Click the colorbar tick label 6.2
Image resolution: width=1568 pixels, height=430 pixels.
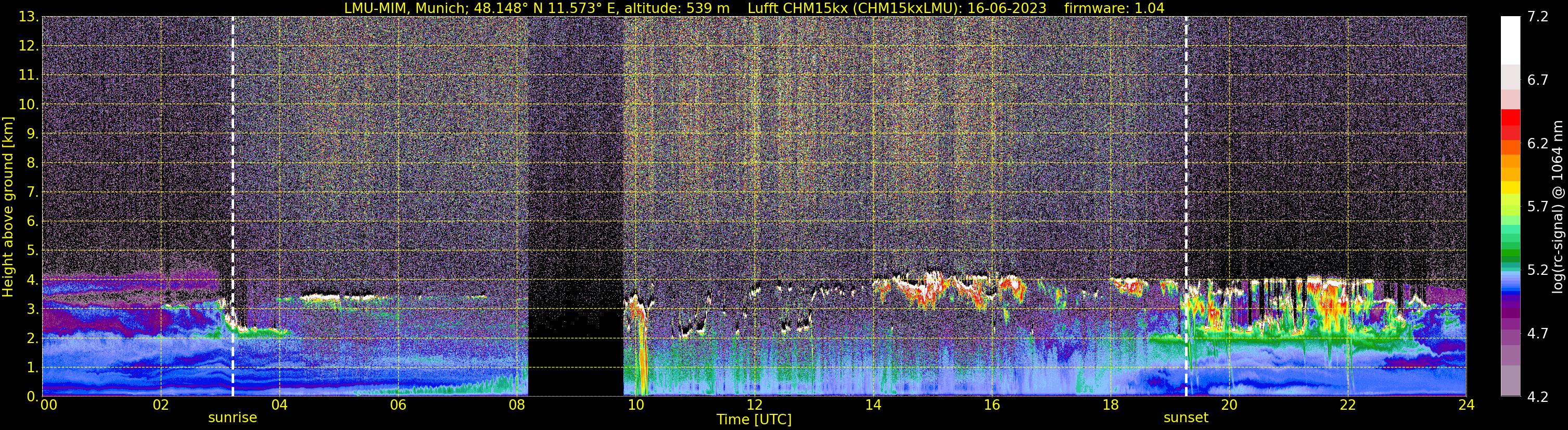click(x=1538, y=144)
